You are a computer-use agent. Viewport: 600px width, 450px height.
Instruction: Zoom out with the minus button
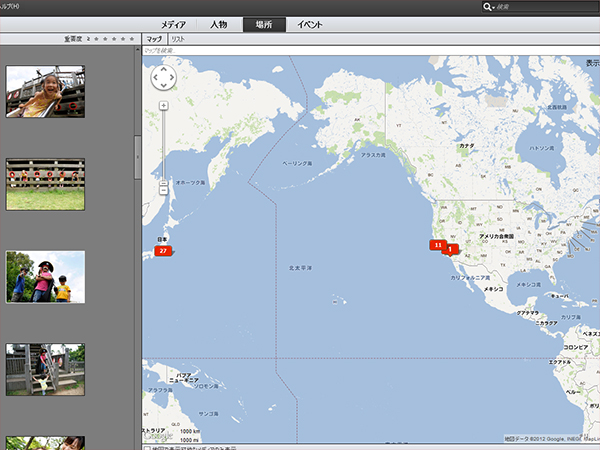coord(164,190)
